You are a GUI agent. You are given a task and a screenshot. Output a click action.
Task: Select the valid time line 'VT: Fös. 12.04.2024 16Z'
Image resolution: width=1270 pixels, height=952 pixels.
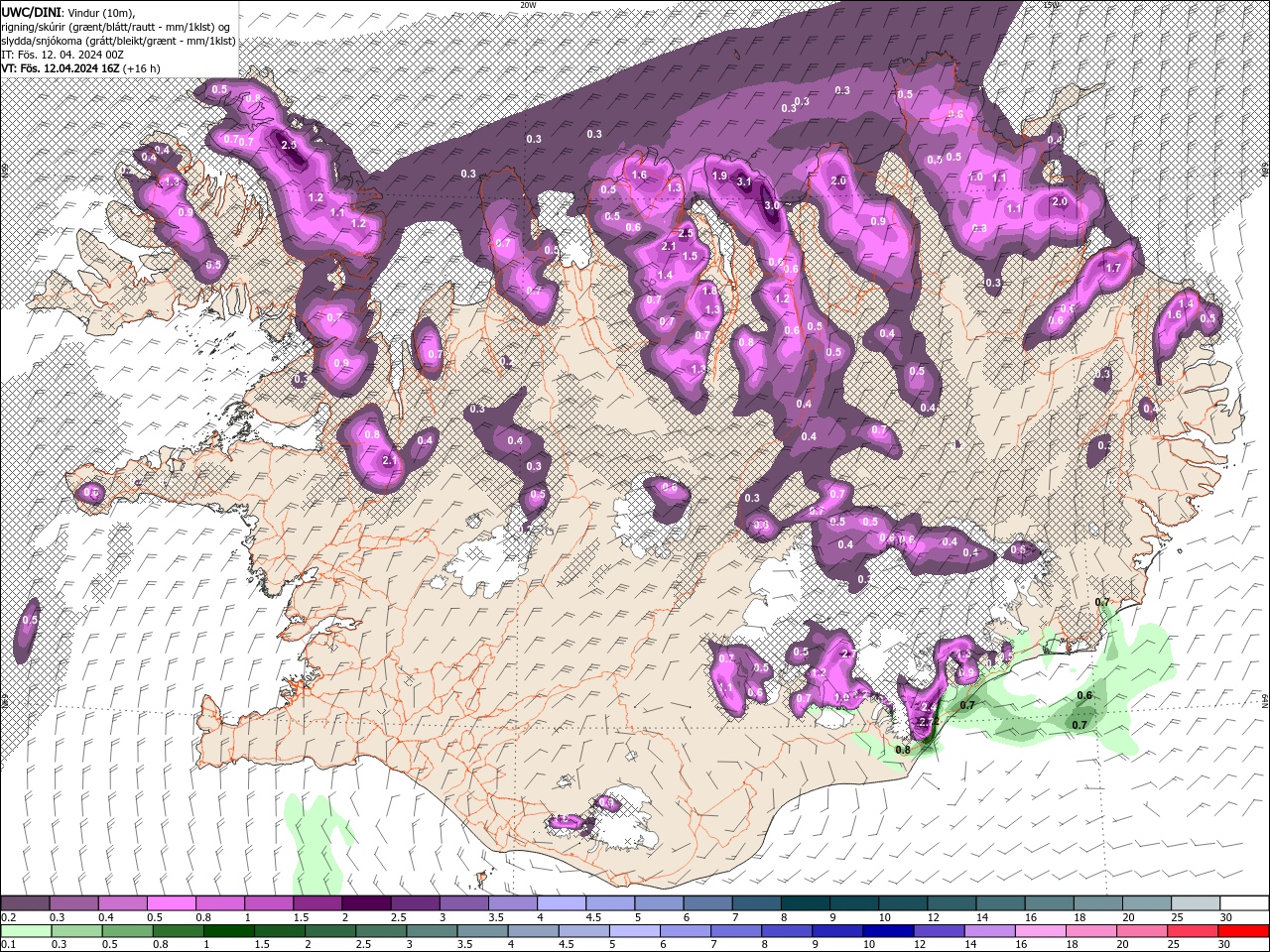tap(62, 68)
